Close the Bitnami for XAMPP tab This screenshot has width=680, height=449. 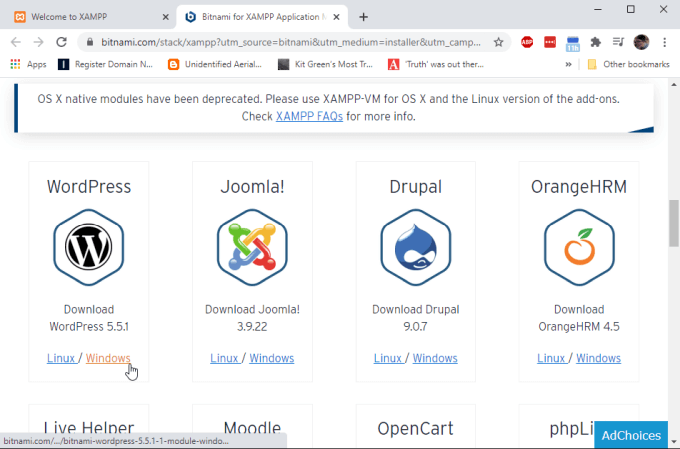[x=336, y=17]
